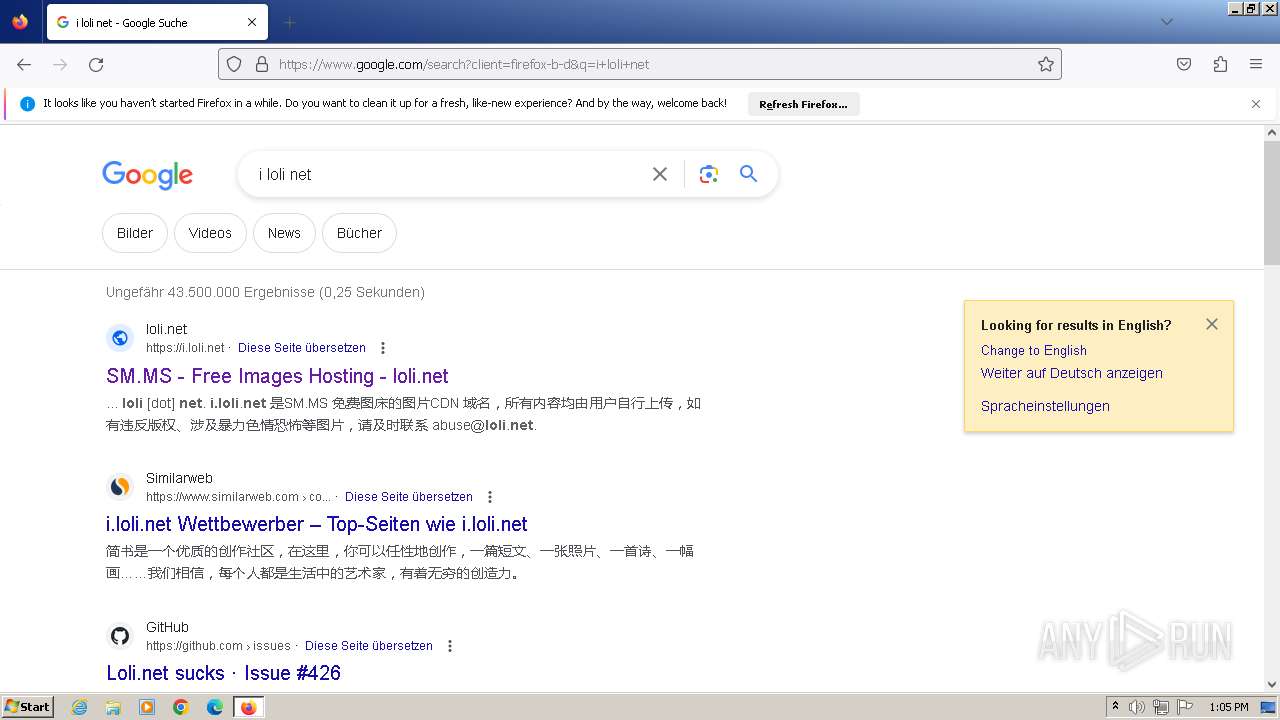Viewport: 1280px width, 720px height.
Task: Choose Change to English
Action: click(1033, 350)
